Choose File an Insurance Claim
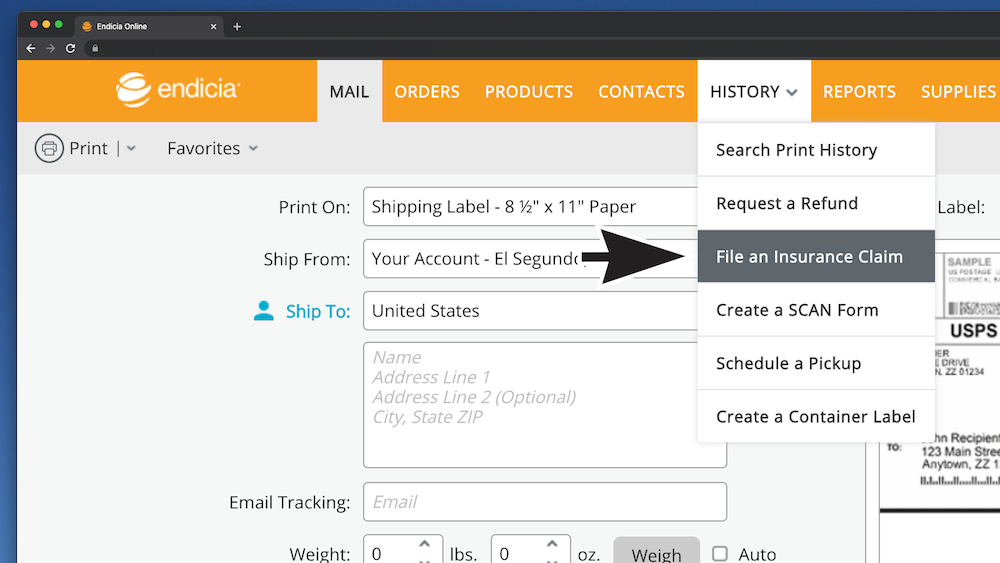1000x563 pixels. tap(816, 256)
